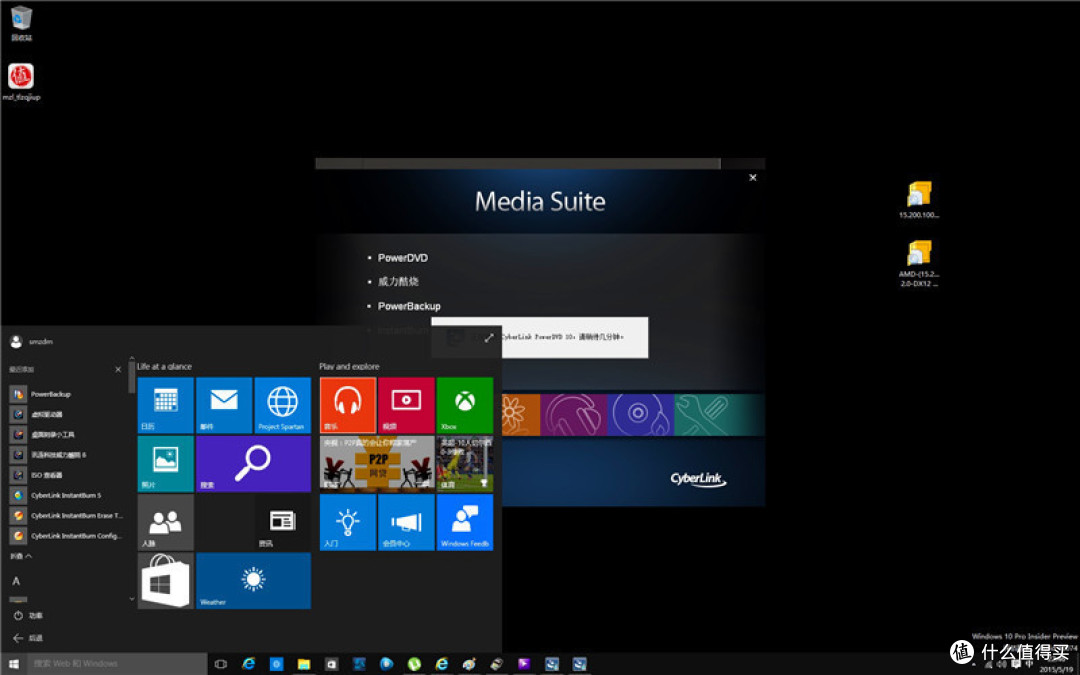Launch the green Xbox tile
This screenshot has height=675, width=1080.
(x=465, y=405)
